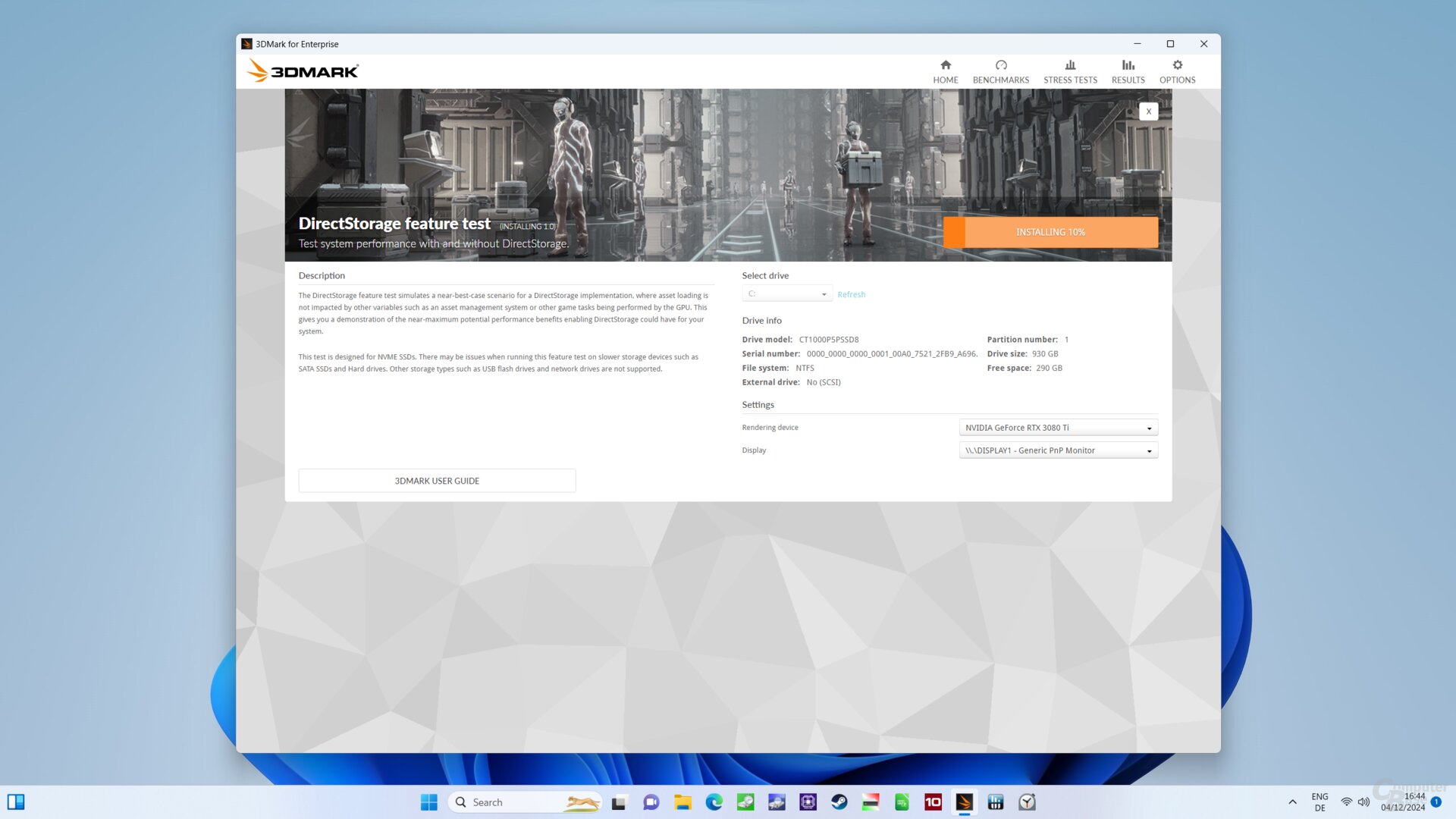
Task: Click in the Windows search field
Action: [x=516, y=802]
